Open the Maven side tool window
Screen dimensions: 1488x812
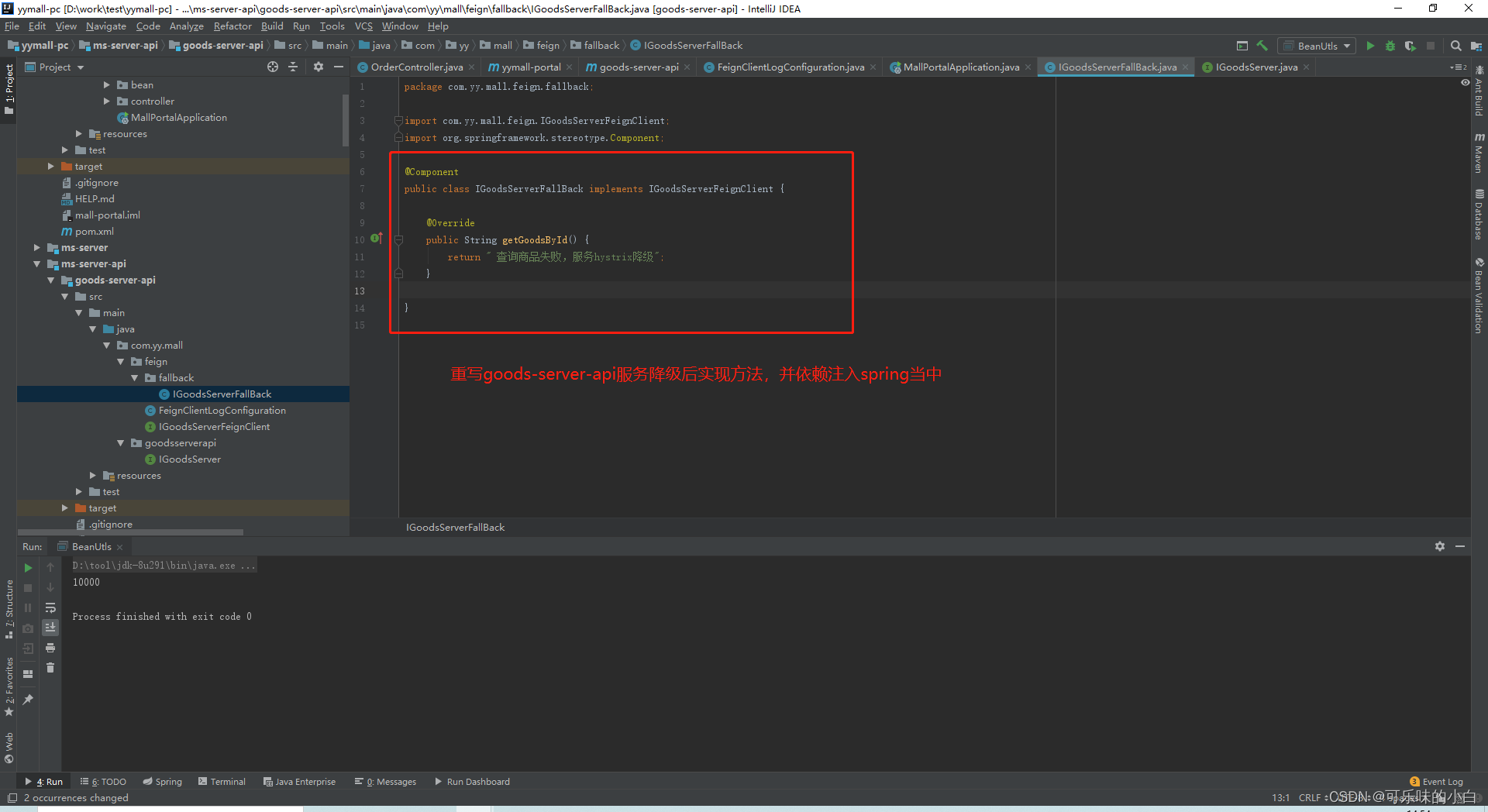coord(1479,153)
